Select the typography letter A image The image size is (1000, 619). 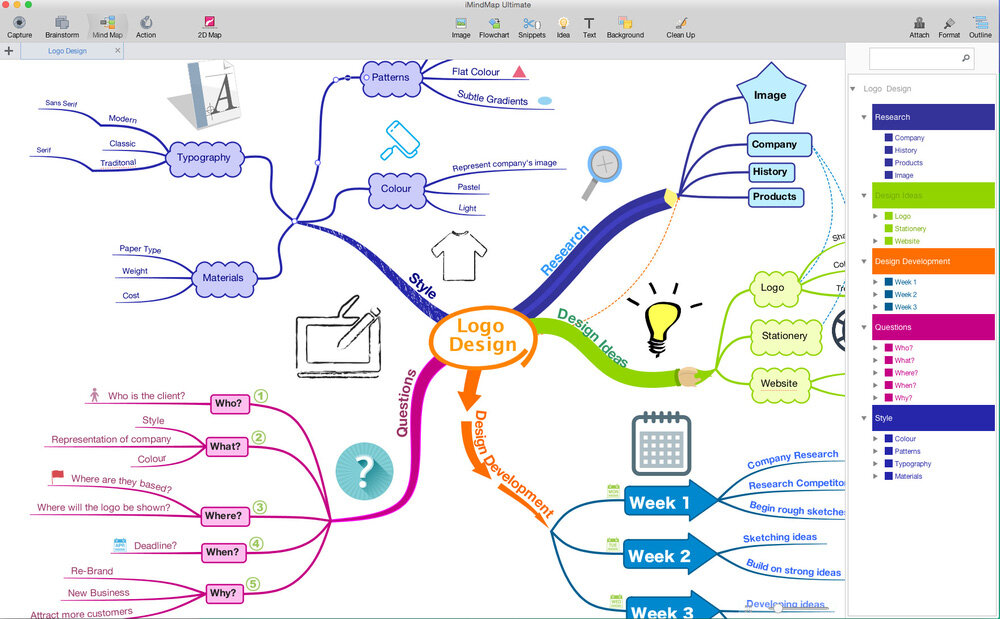206,94
